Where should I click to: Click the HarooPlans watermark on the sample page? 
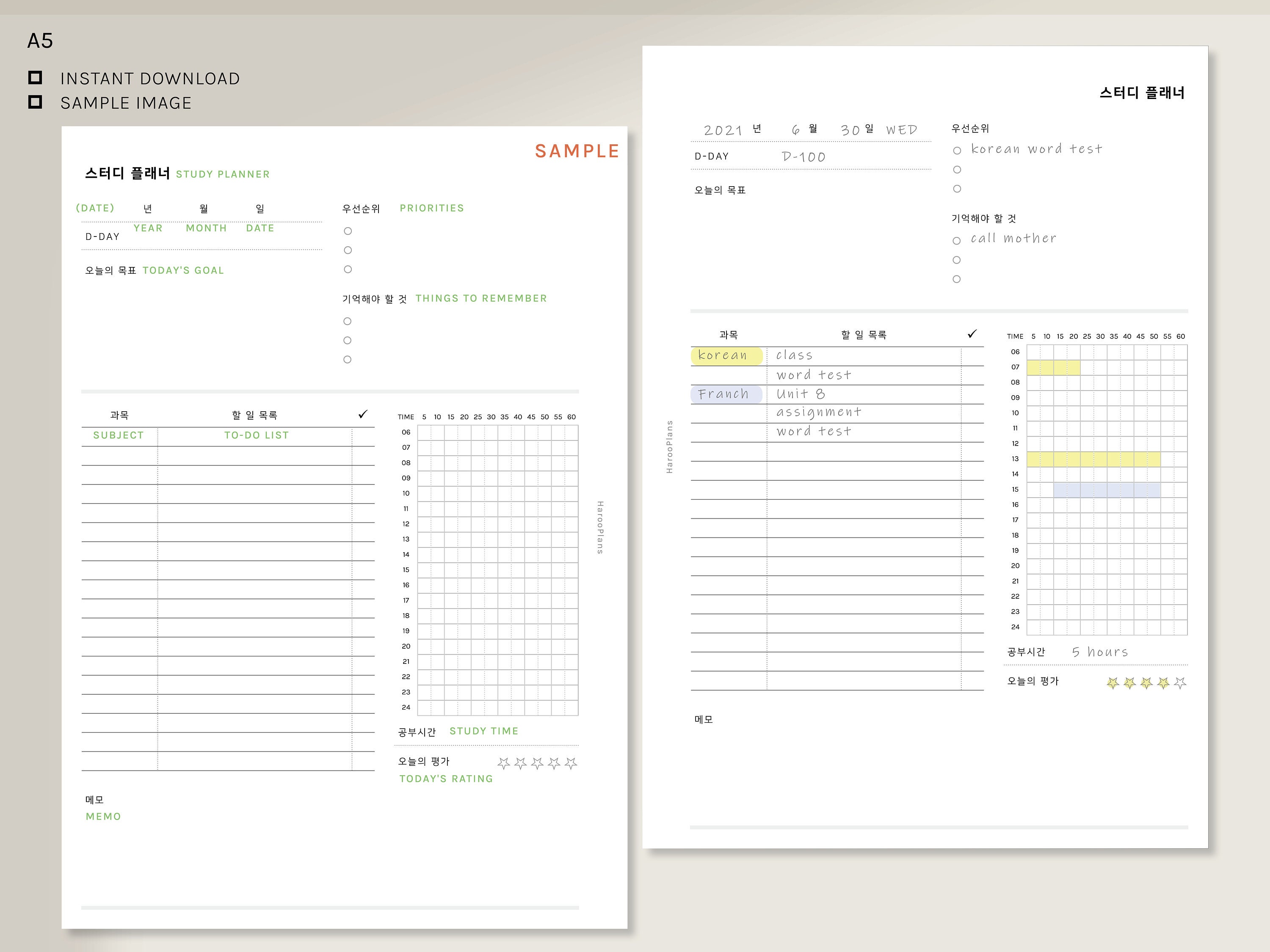599,528
